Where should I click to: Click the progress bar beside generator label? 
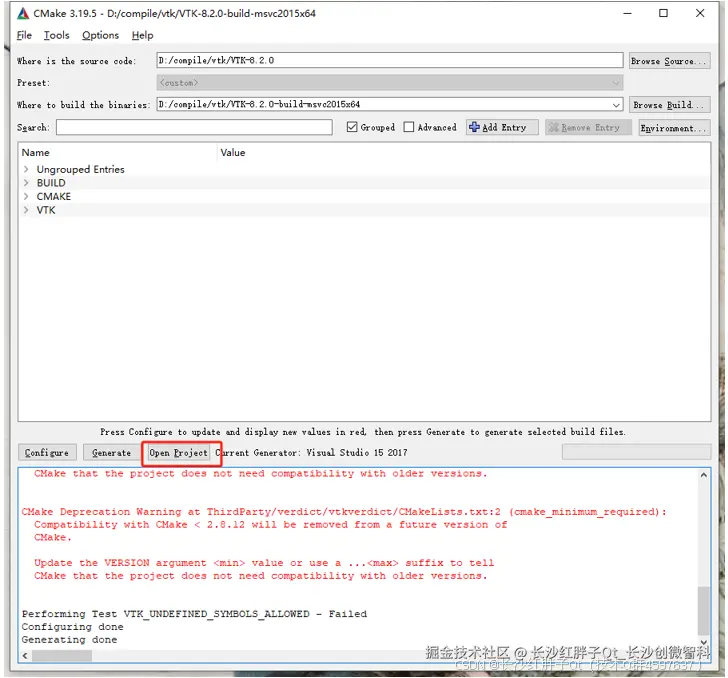[636, 452]
